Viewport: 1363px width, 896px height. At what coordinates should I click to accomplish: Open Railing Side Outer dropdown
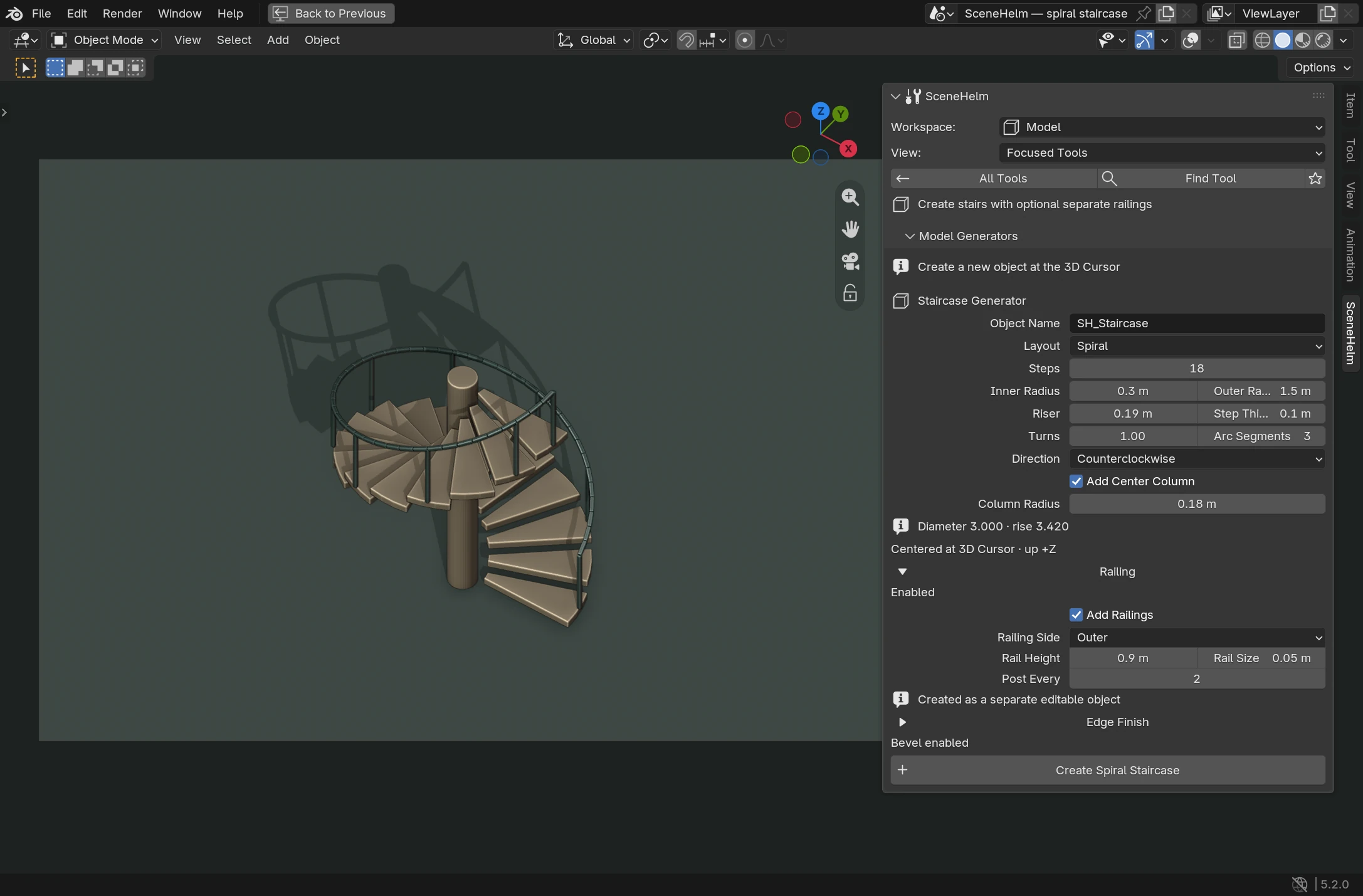point(1197,638)
